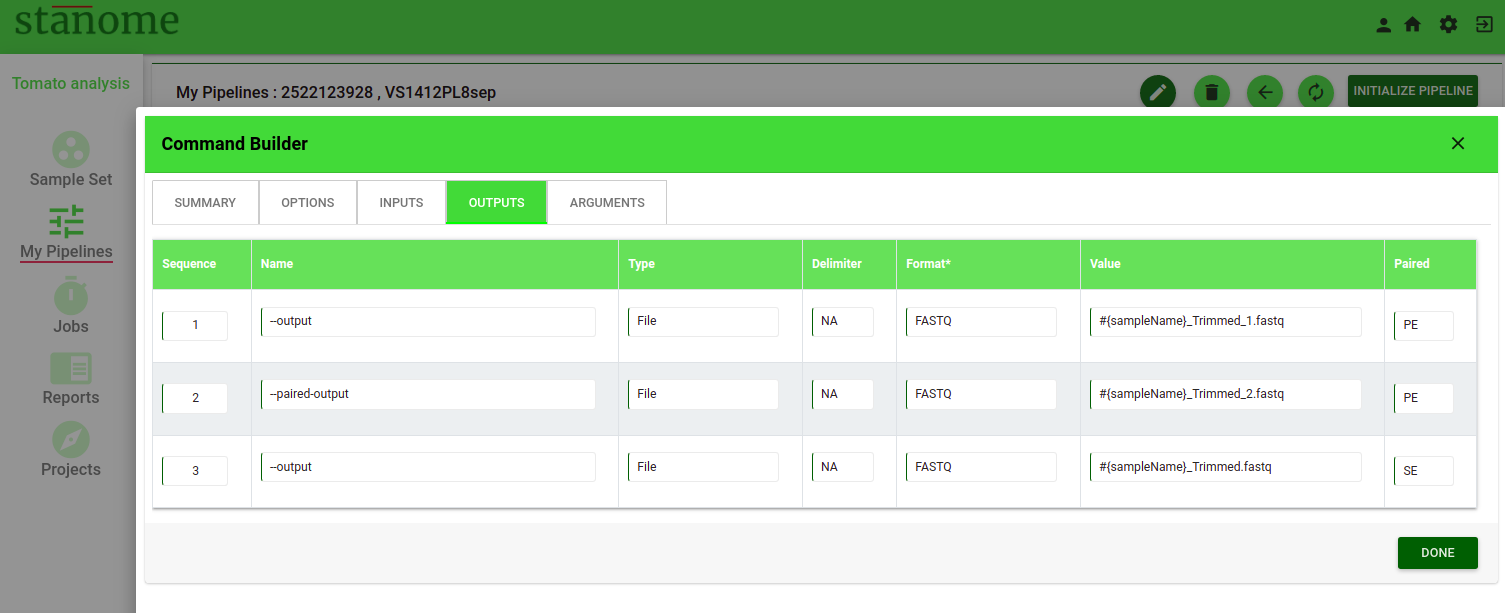Viewport: 1505px width, 613px height.
Task: Open the Type field of sequence 1
Action: coord(703,321)
